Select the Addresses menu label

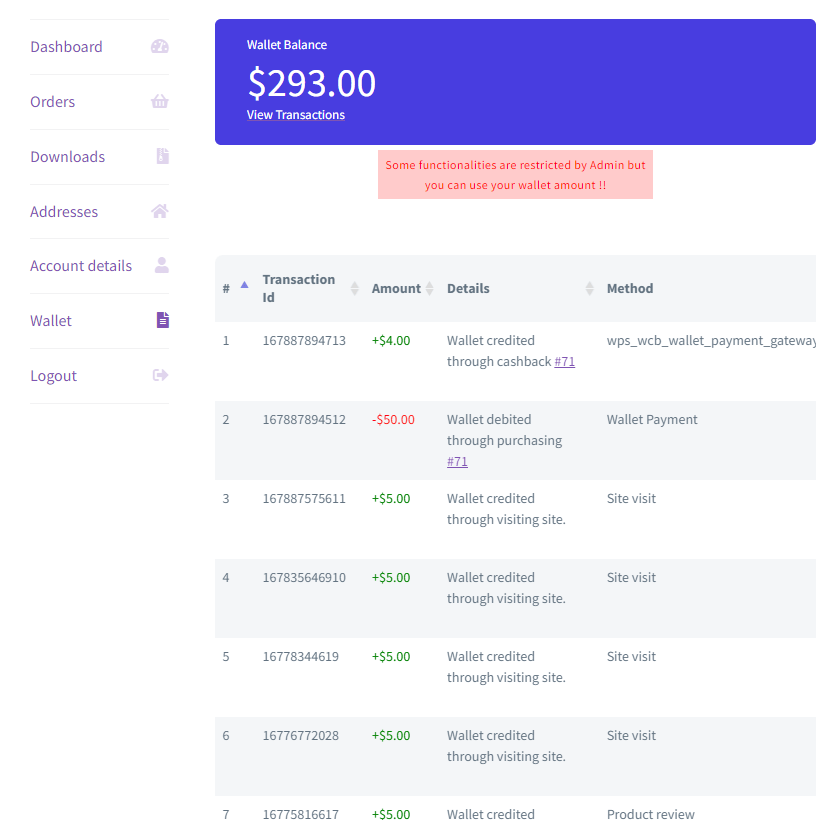pos(64,212)
